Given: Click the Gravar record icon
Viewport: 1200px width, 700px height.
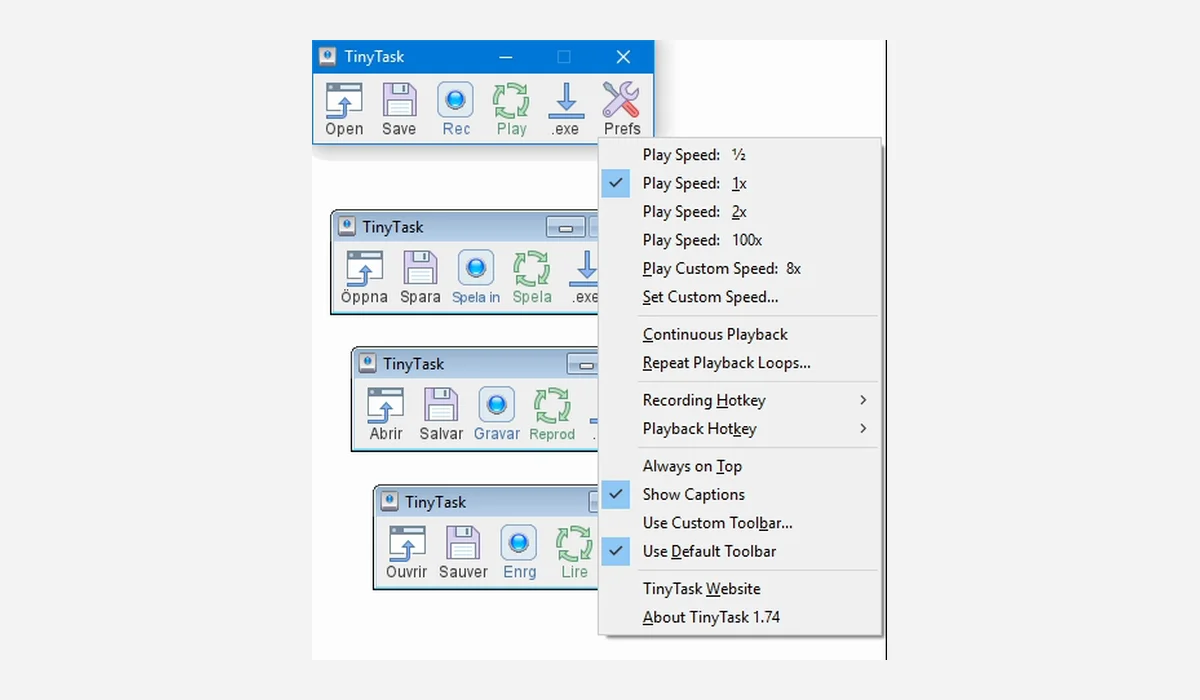Looking at the screenshot, I should pyautogui.click(x=497, y=405).
